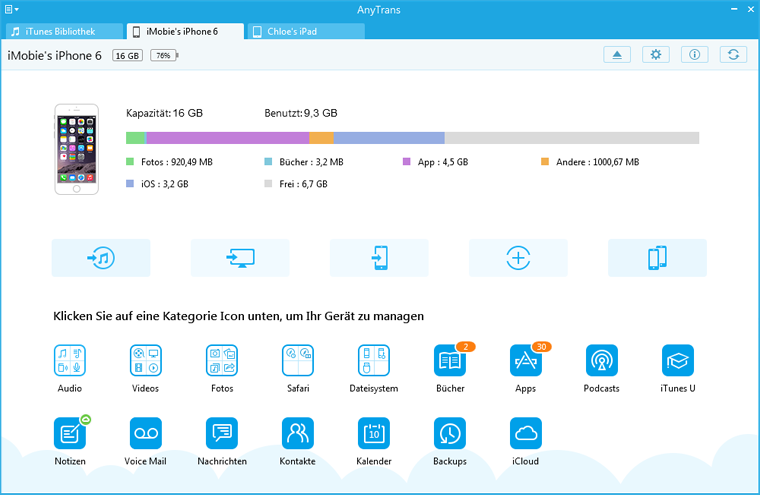Open the Apps category
Screen dimensions: 760x495
point(526,360)
